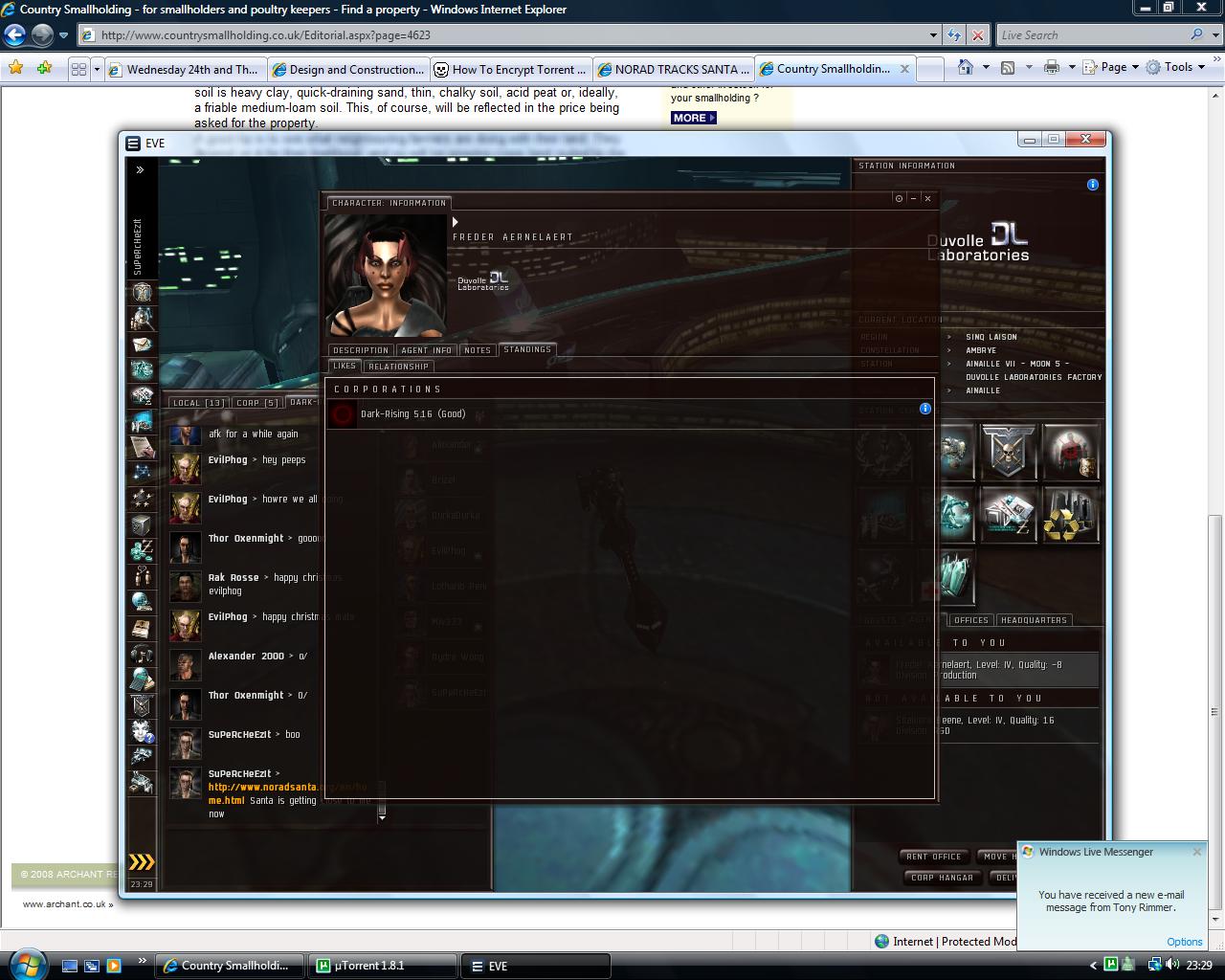Expand the triangle beside Freder Aernelaert name
The image size is (1225, 980).
[x=456, y=222]
